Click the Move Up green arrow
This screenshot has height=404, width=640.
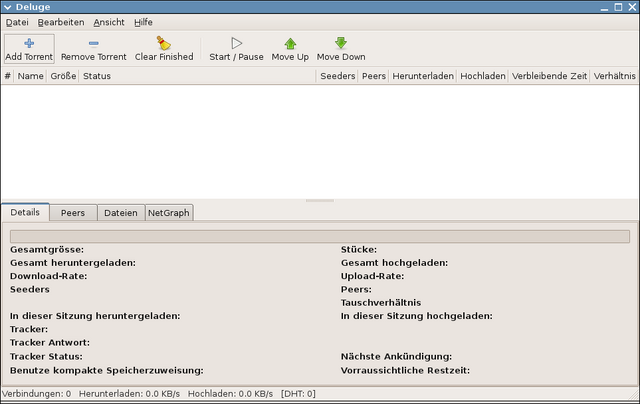pyautogui.click(x=290, y=43)
